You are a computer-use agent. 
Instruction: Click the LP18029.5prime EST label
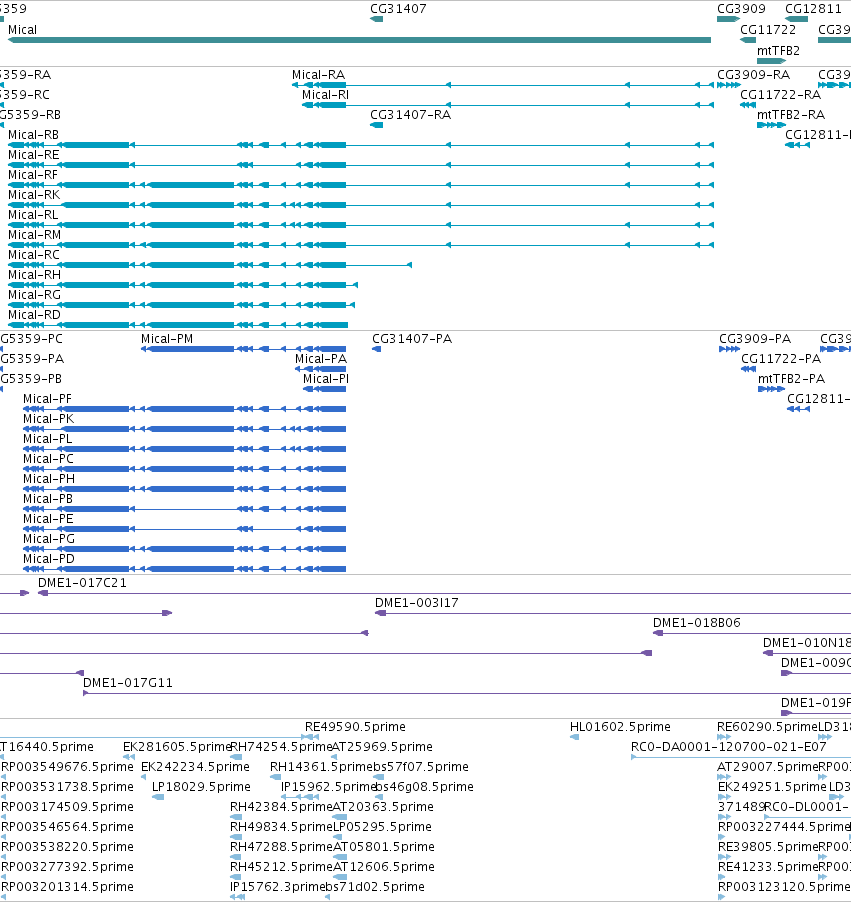(201, 787)
